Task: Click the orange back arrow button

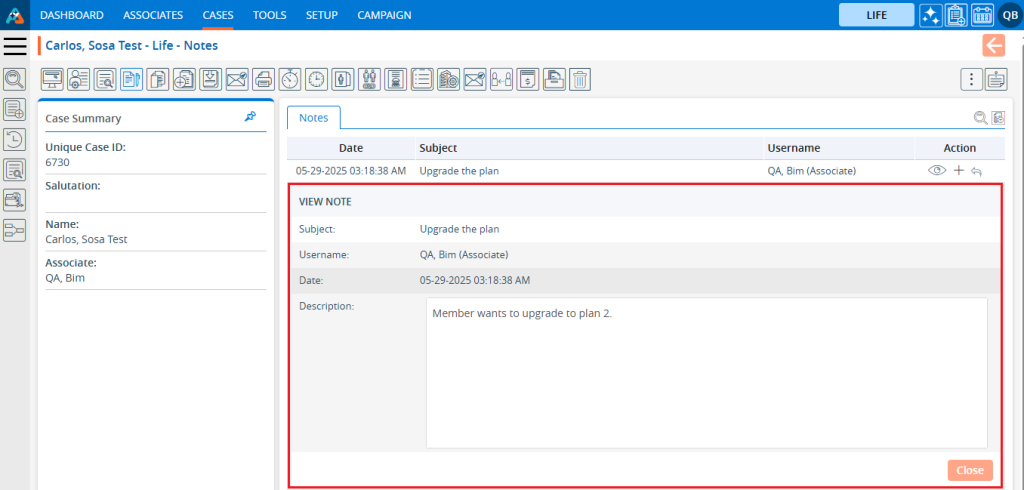Action: [993, 45]
